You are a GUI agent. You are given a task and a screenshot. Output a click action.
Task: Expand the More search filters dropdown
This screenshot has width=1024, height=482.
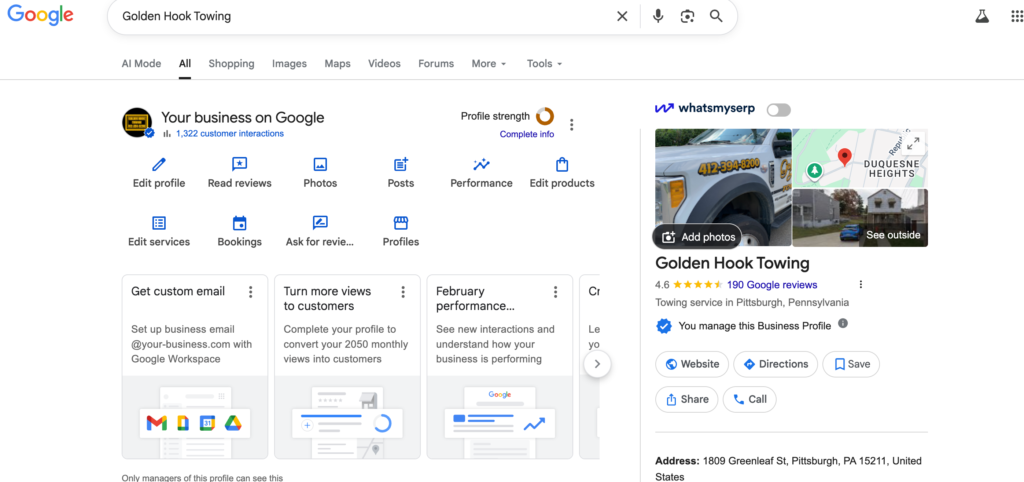pyautogui.click(x=489, y=64)
